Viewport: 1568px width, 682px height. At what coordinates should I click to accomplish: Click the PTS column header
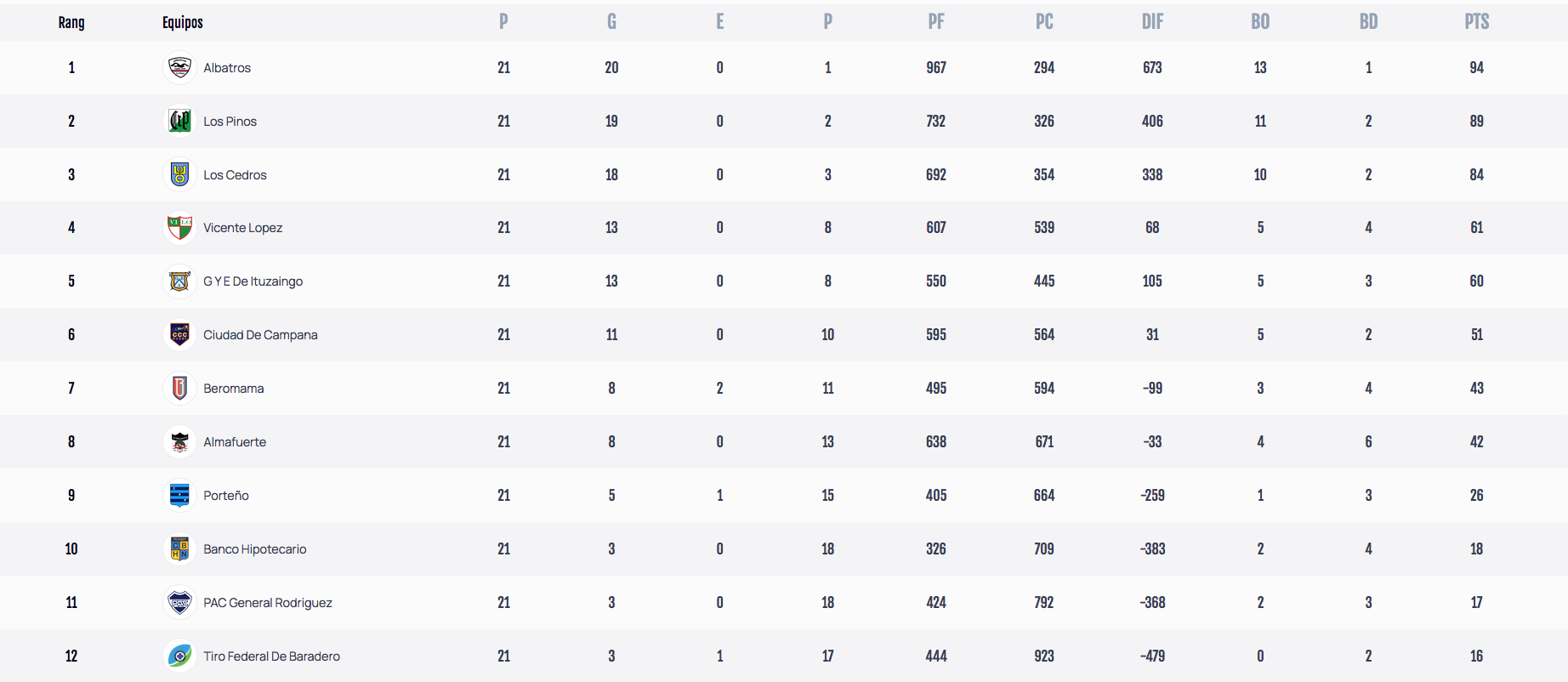[x=1476, y=22]
